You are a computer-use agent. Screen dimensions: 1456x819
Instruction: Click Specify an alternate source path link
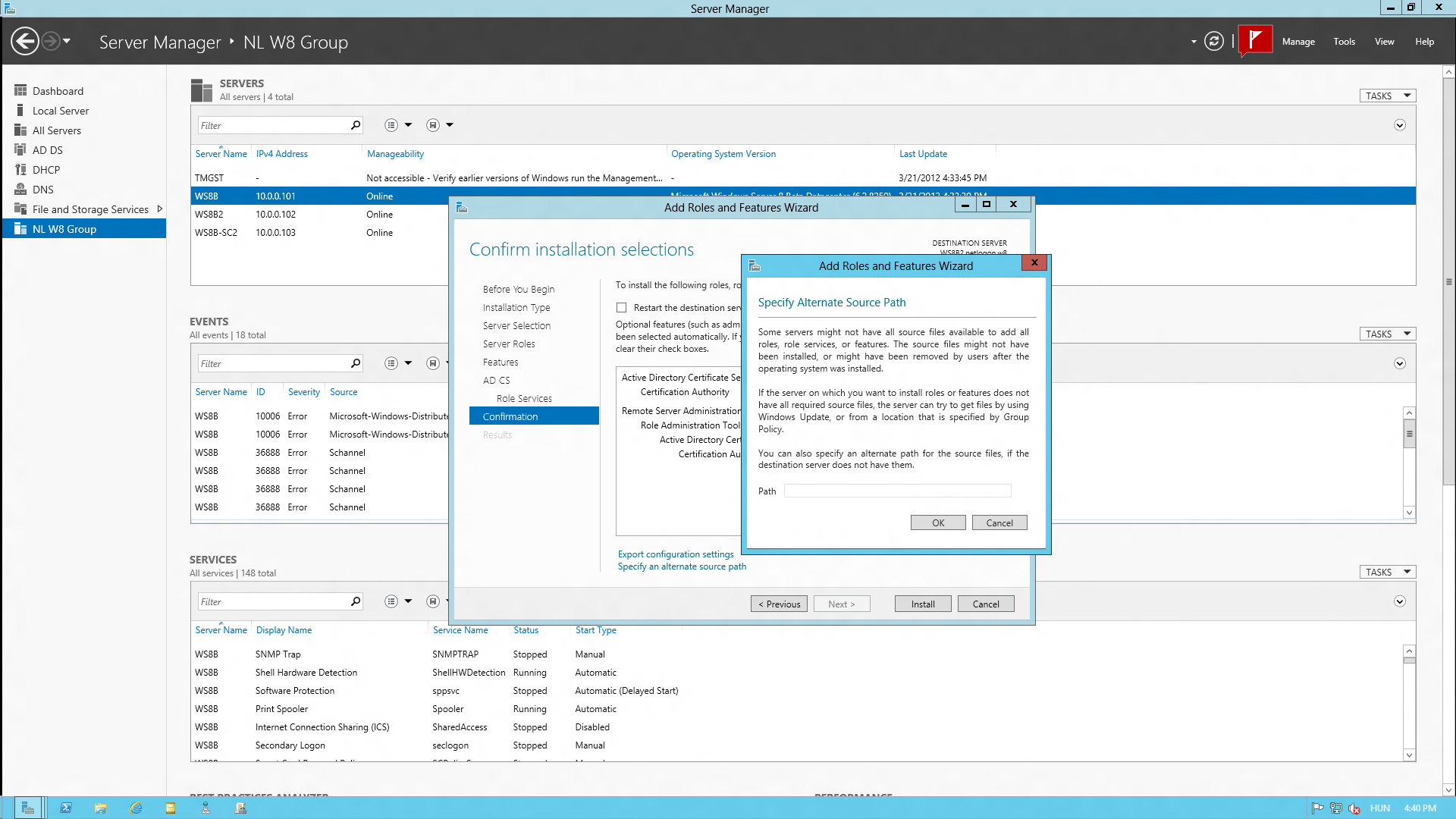click(682, 566)
